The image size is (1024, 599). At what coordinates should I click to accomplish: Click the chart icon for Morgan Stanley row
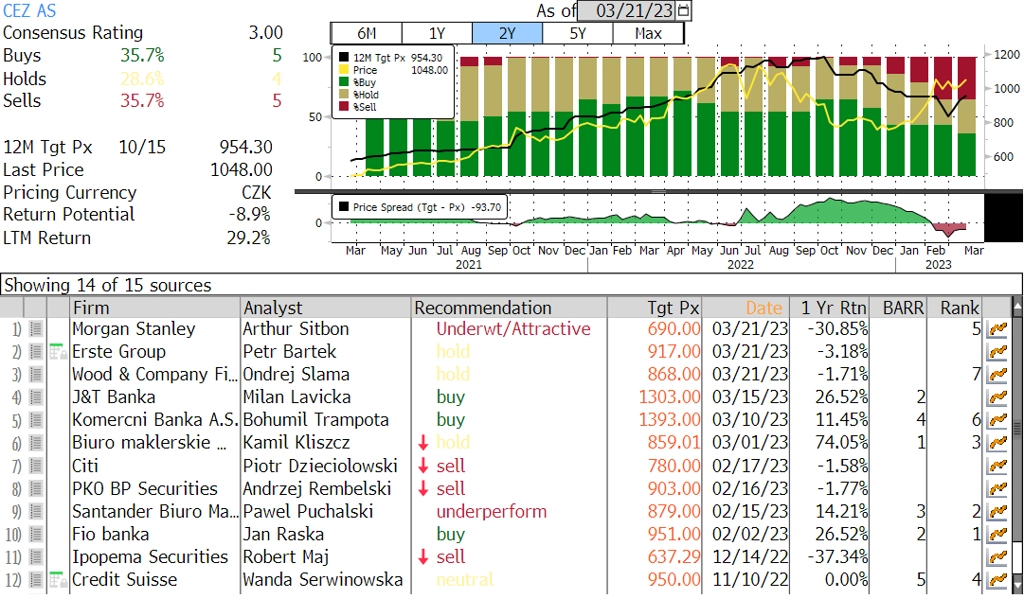click(997, 329)
